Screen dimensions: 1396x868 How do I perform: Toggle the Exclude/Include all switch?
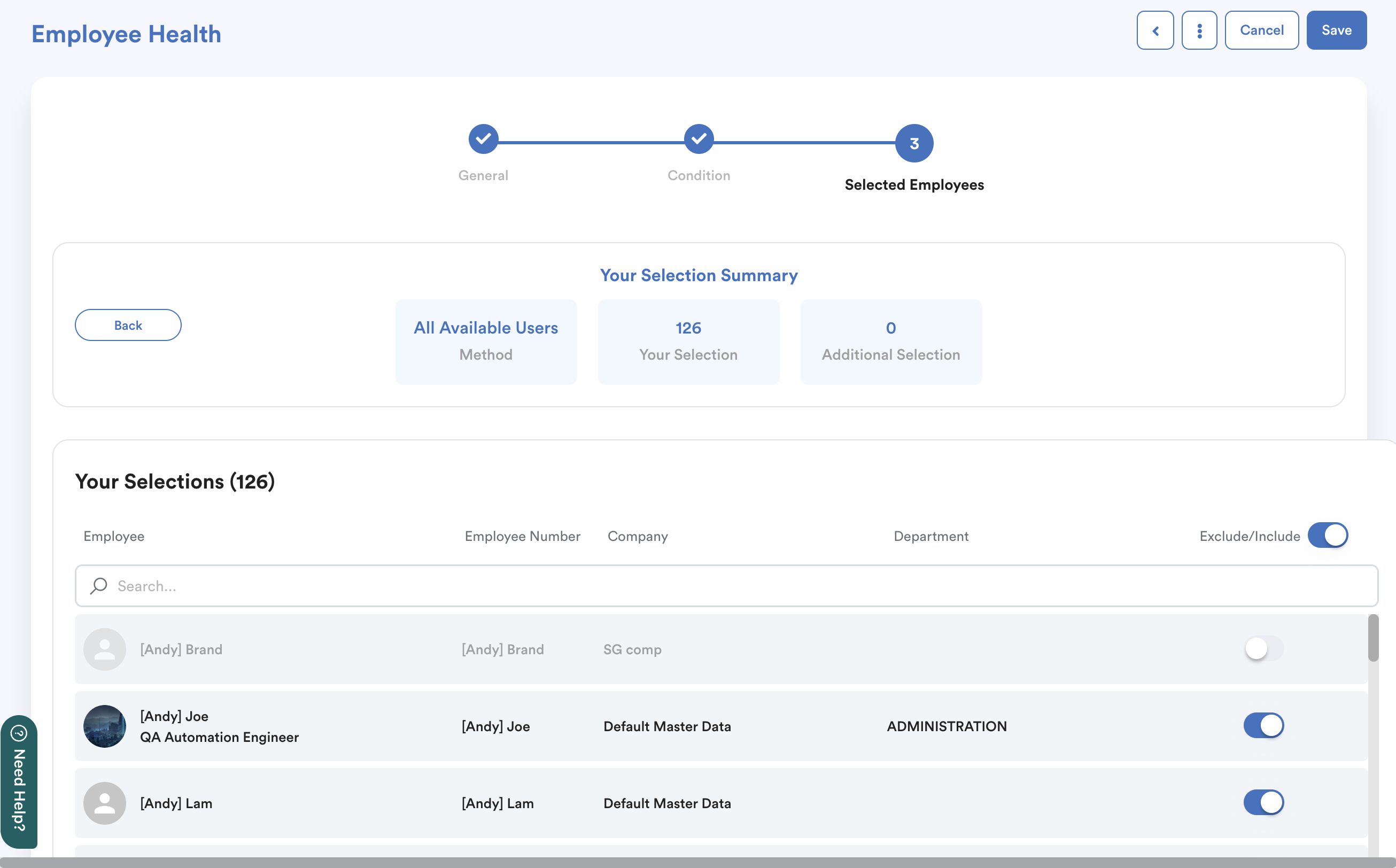click(x=1327, y=535)
